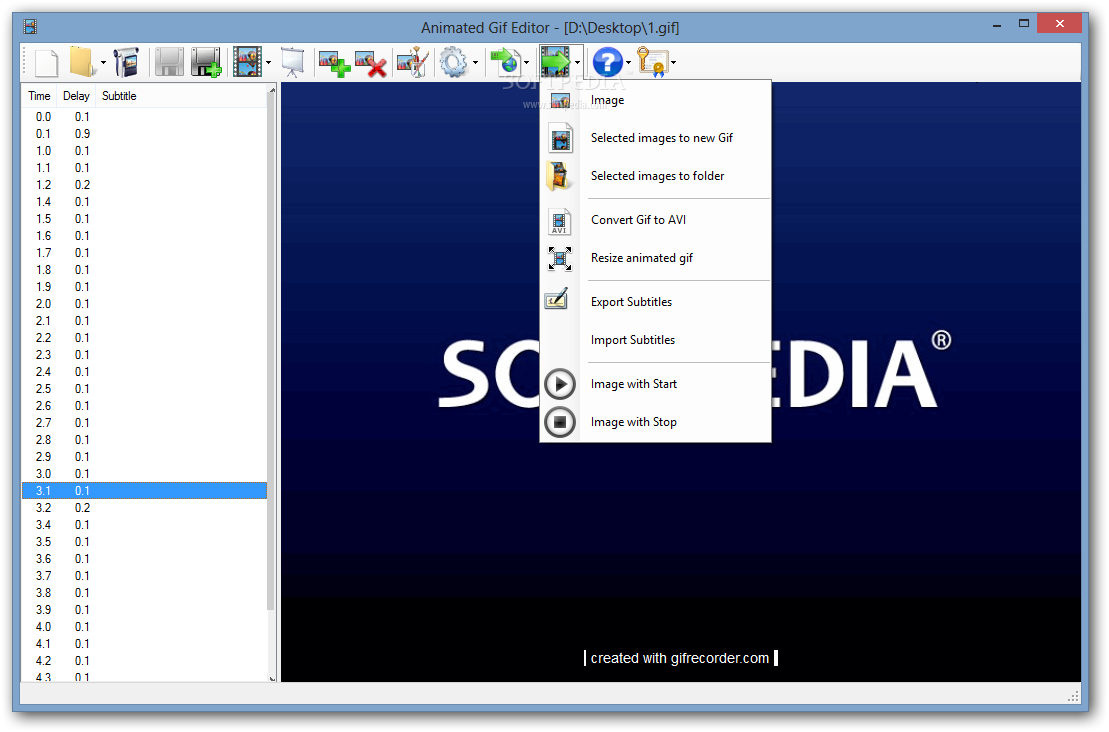Select frame row at time 3.2
The height and width of the screenshot is (732, 1109).
pos(144,507)
